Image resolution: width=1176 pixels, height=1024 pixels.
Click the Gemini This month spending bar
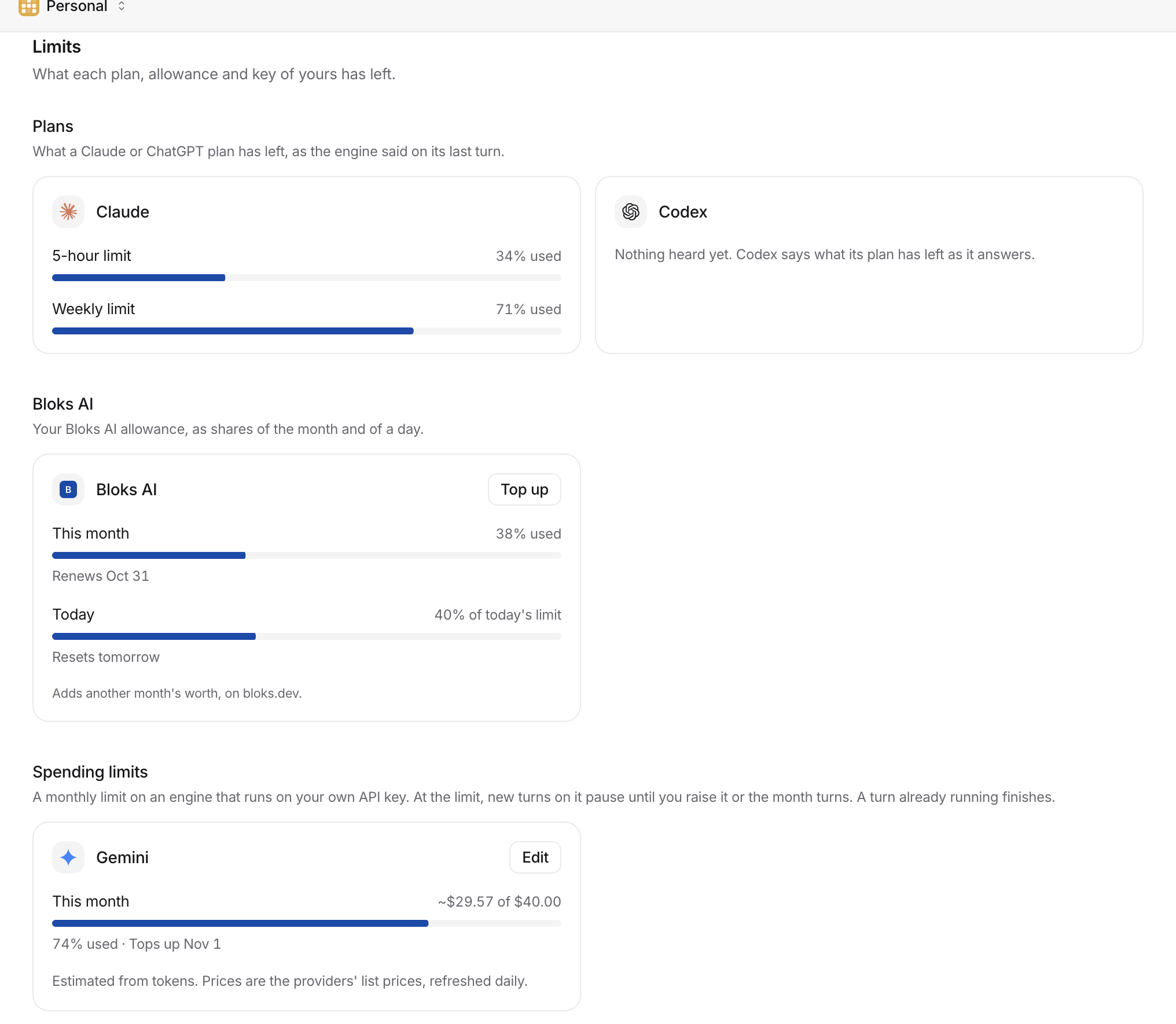tap(307, 923)
